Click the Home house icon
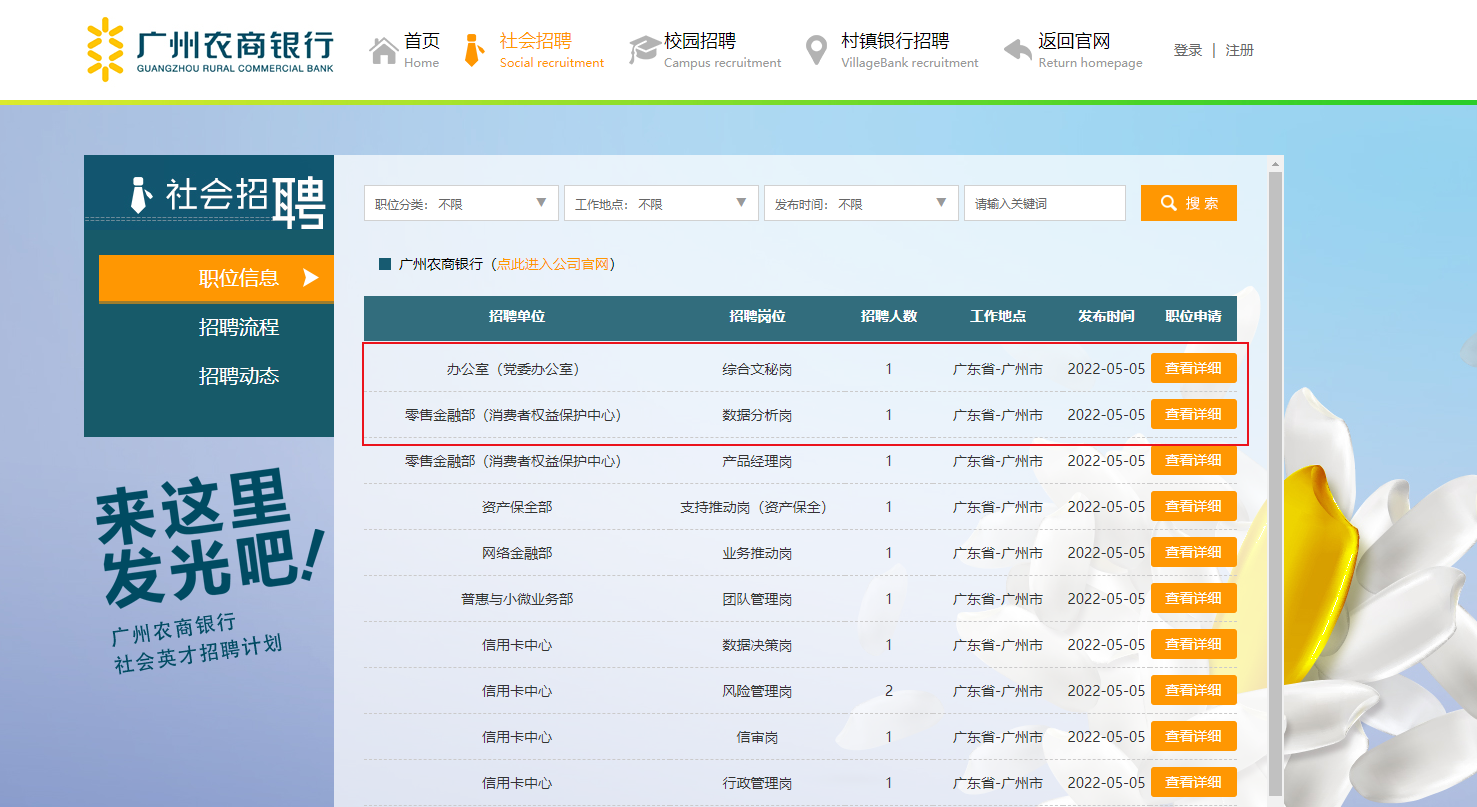This screenshot has height=807, width=1477. pyautogui.click(x=384, y=50)
